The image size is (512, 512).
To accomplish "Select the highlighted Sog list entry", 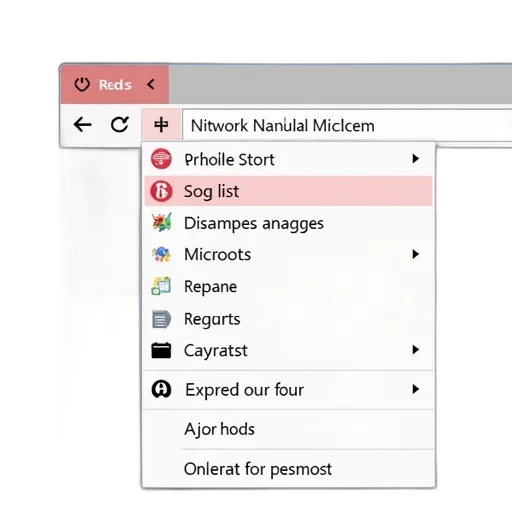I will tap(289, 191).
